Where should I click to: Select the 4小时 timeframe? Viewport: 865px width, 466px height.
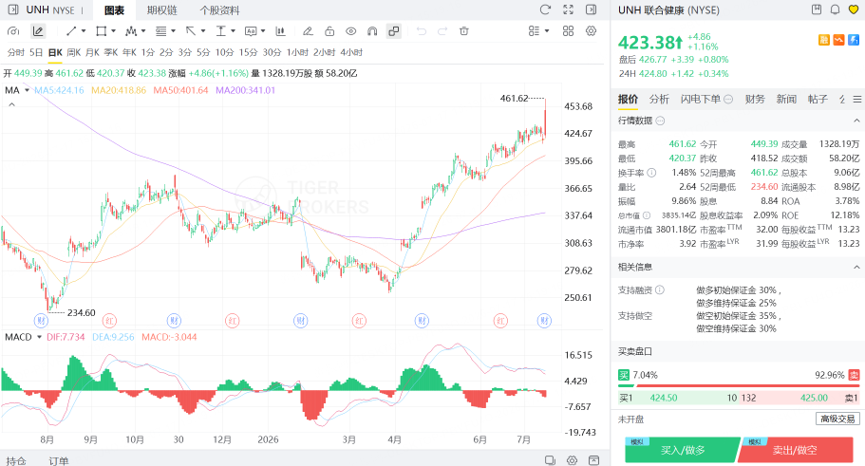[x=351, y=52]
